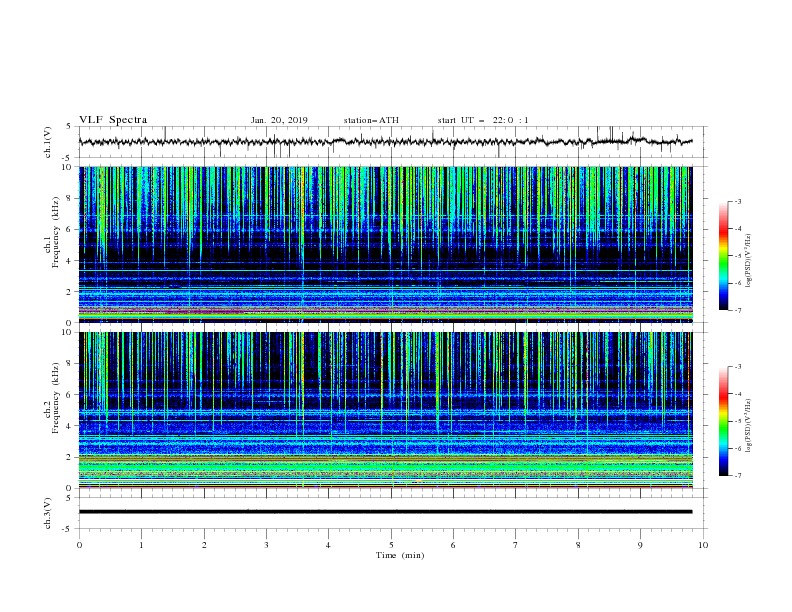Click the ch.1 PSD color scale bar

(723, 256)
